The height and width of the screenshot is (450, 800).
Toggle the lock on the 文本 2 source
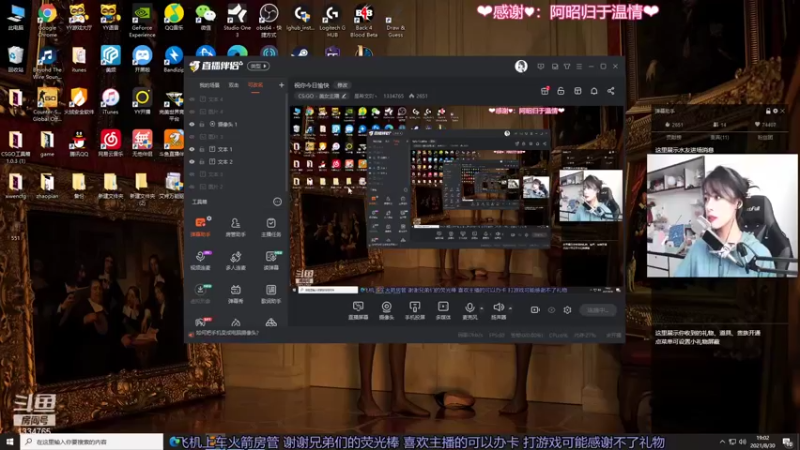(202, 162)
